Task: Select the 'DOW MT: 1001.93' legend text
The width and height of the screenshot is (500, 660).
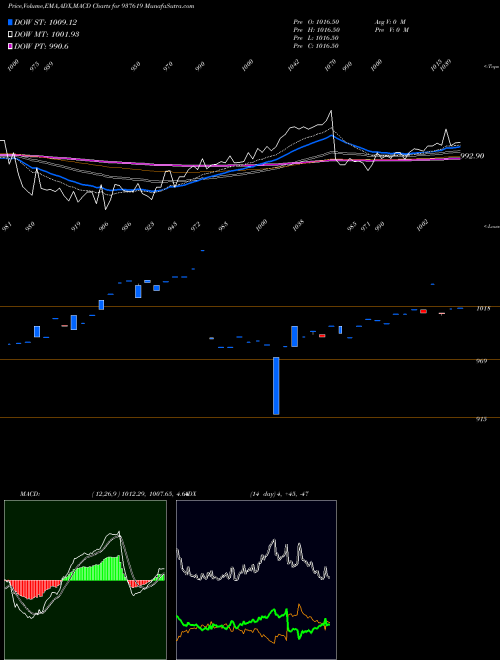Action: (47, 34)
